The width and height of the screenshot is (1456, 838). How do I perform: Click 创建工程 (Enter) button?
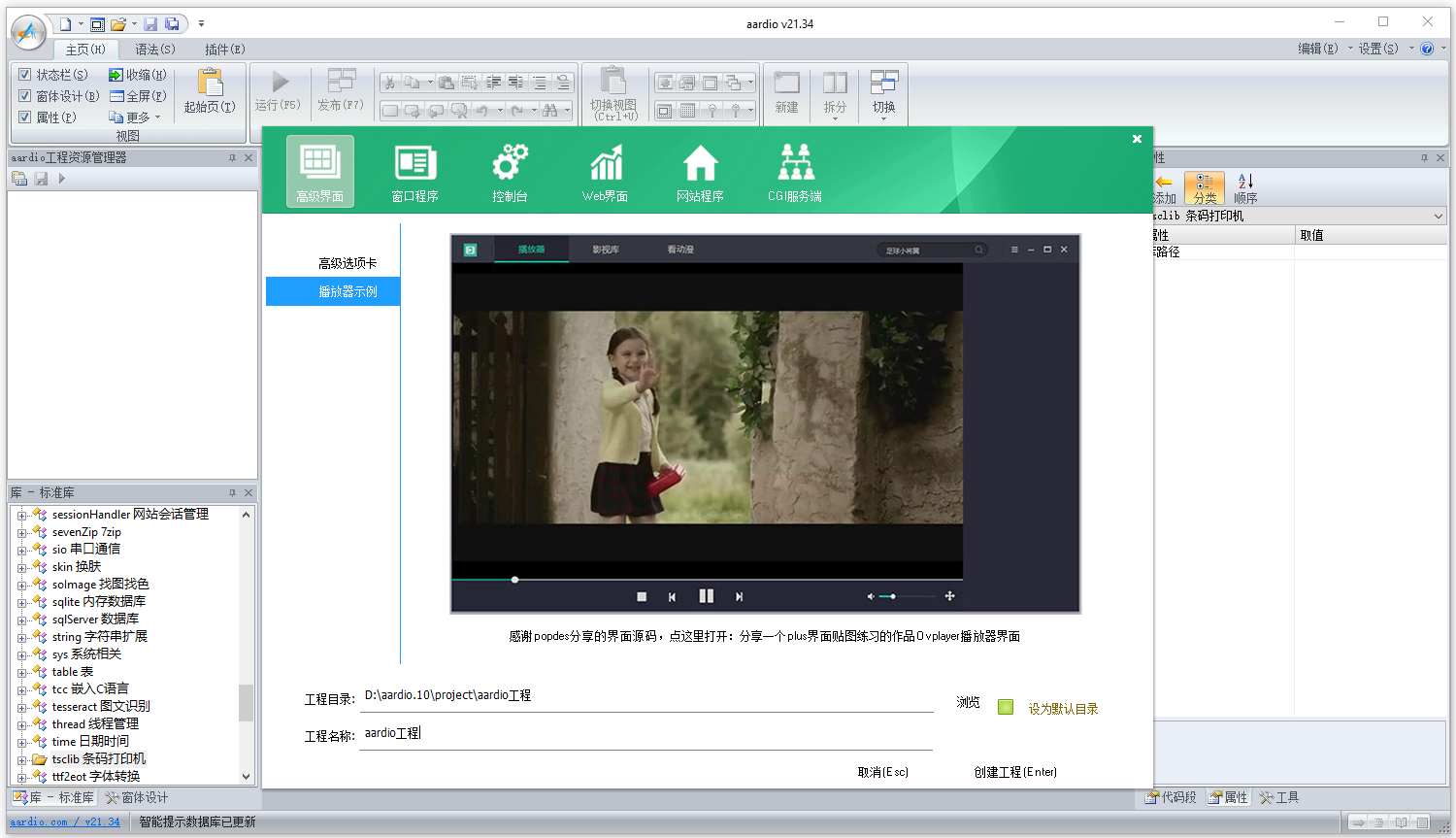coord(1014,772)
